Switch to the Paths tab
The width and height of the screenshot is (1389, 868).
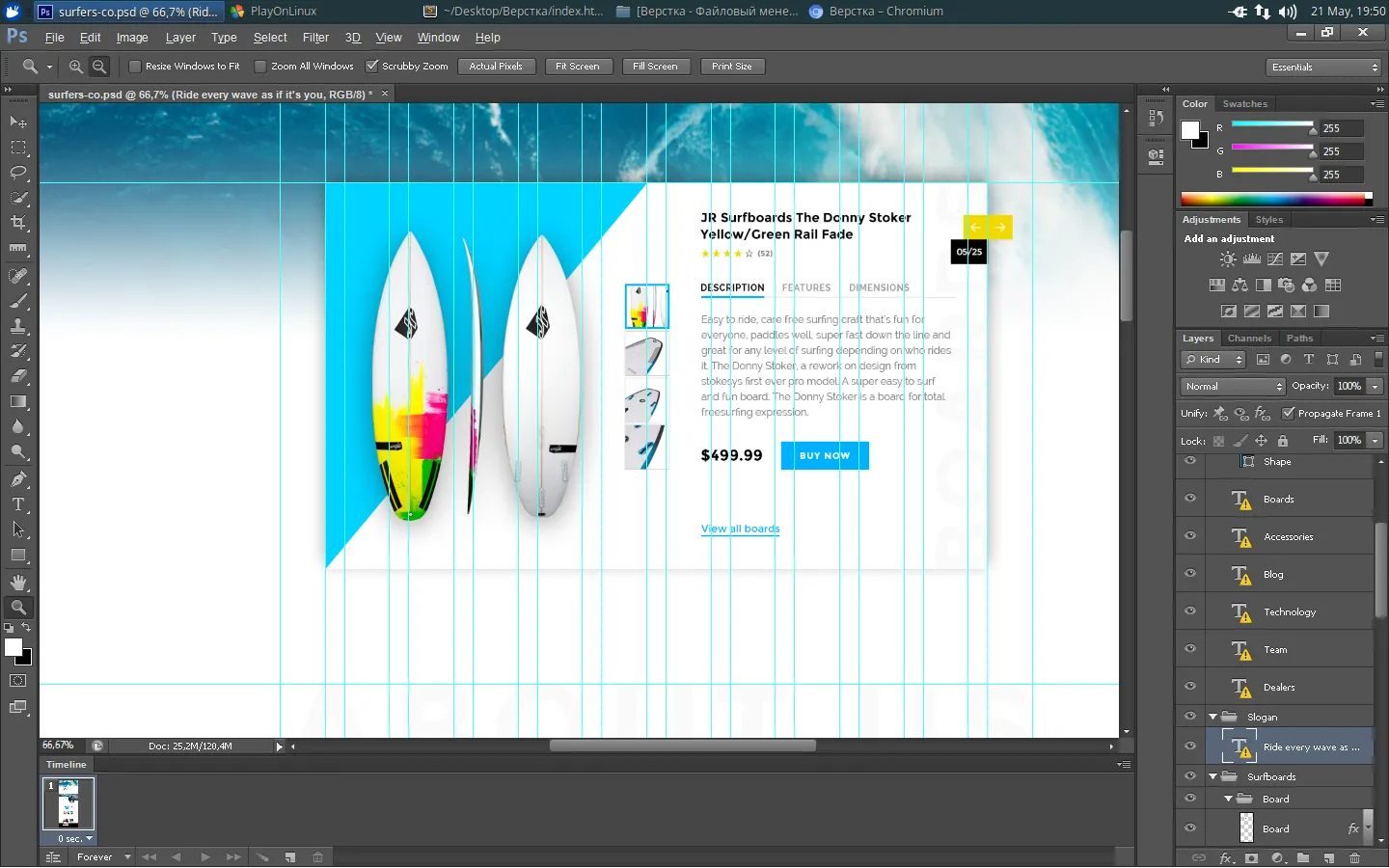pyautogui.click(x=1299, y=339)
